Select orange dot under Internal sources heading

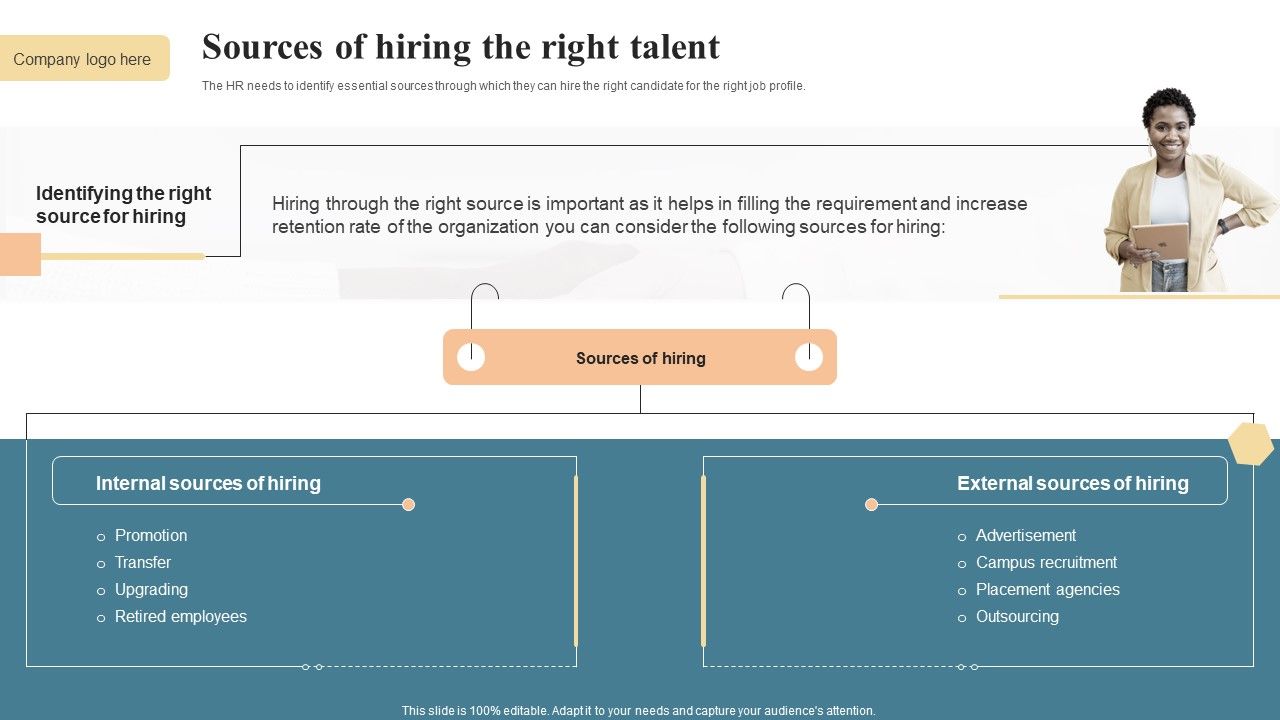pos(408,505)
